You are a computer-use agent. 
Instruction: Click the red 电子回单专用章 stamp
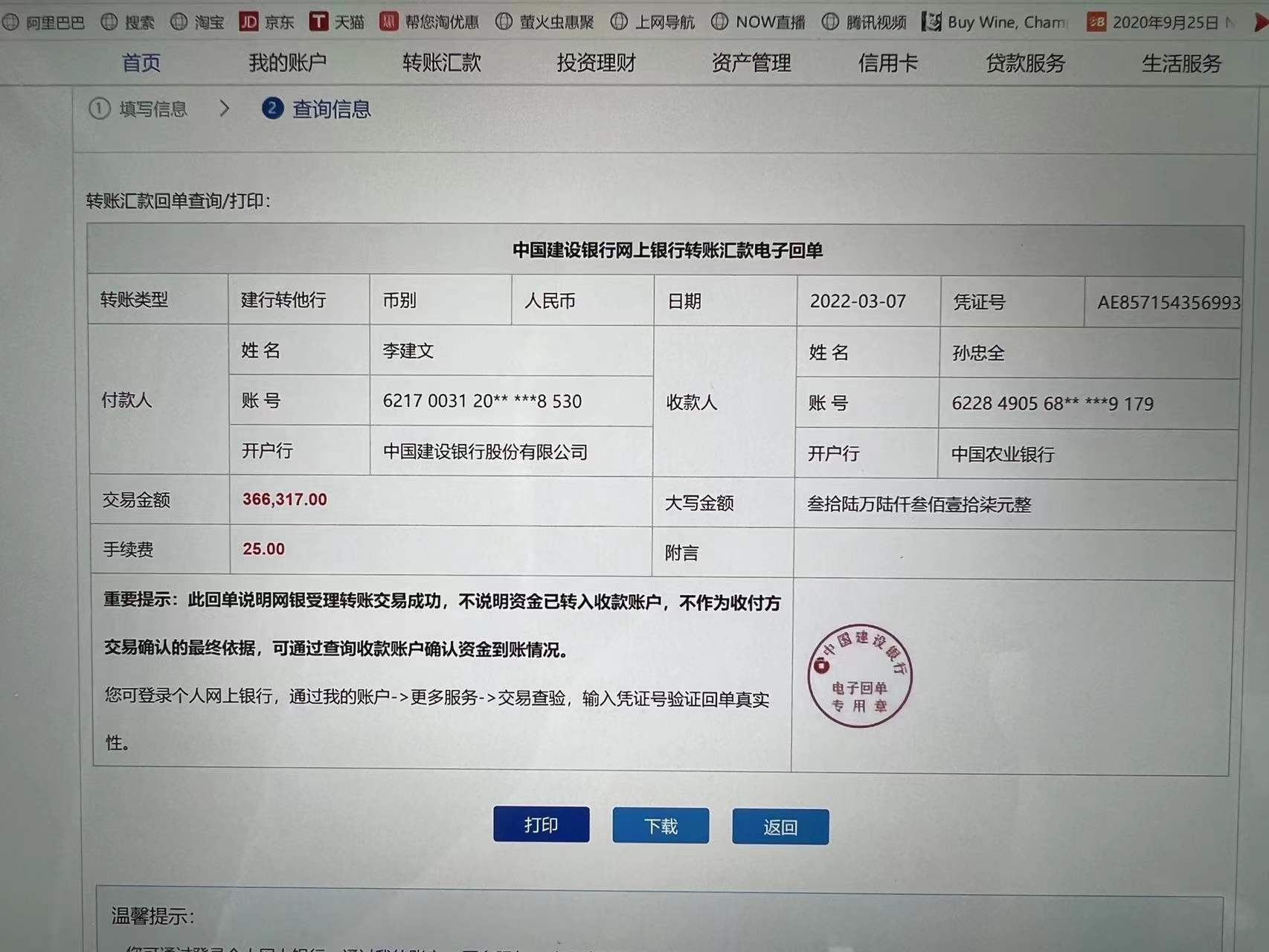coord(860,675)
